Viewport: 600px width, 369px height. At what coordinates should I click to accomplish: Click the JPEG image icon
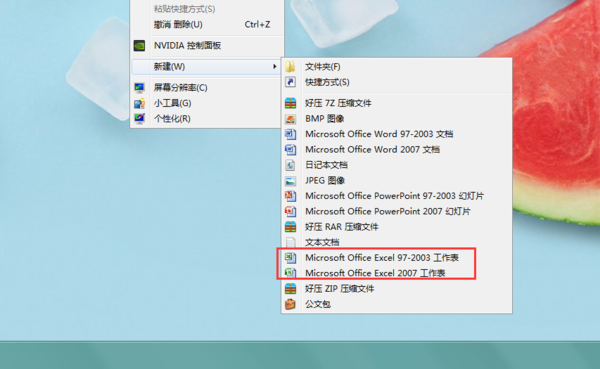290,181
